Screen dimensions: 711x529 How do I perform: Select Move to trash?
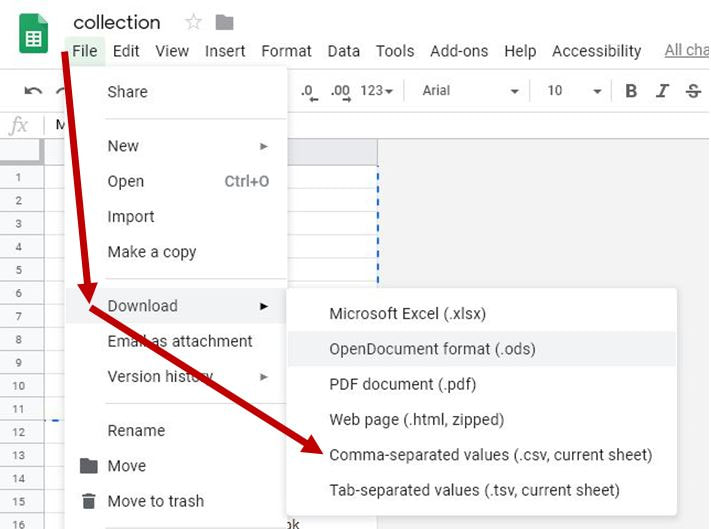(176, 501)
